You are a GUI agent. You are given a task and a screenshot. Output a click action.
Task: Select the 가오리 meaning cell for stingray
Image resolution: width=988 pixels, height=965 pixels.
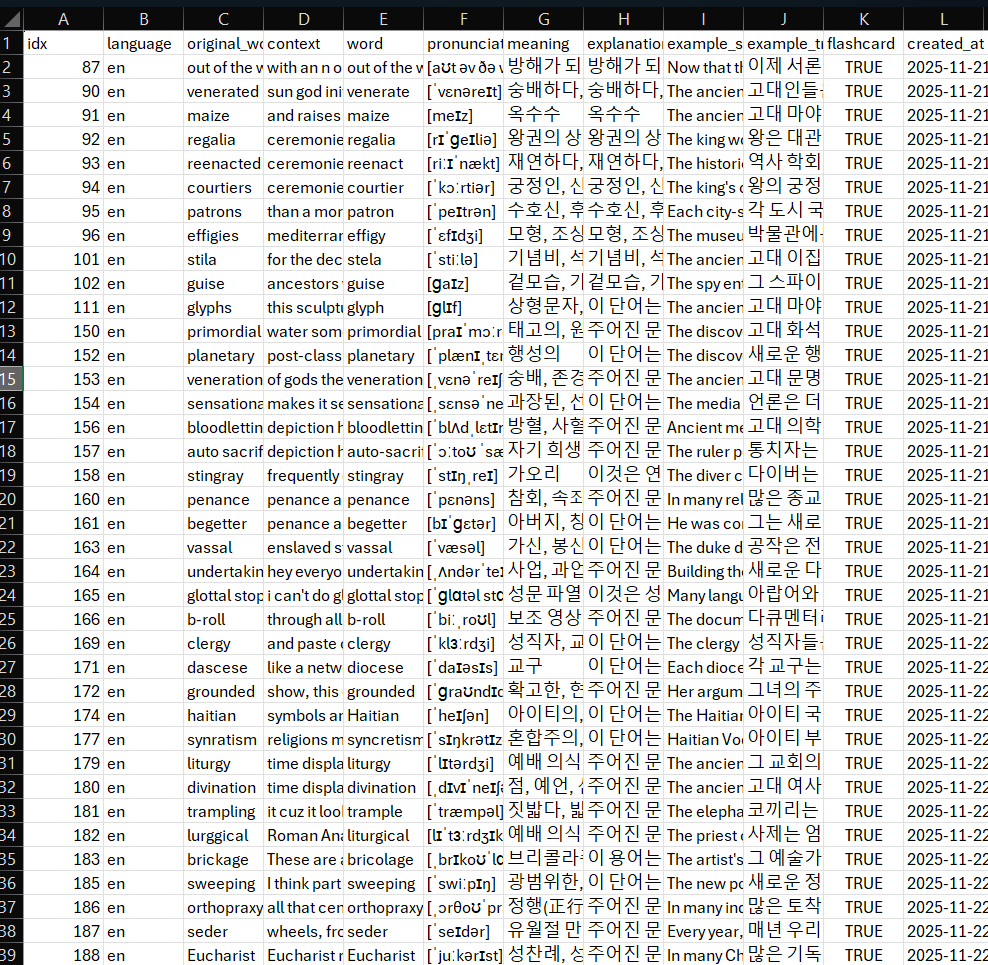[543, 475]
